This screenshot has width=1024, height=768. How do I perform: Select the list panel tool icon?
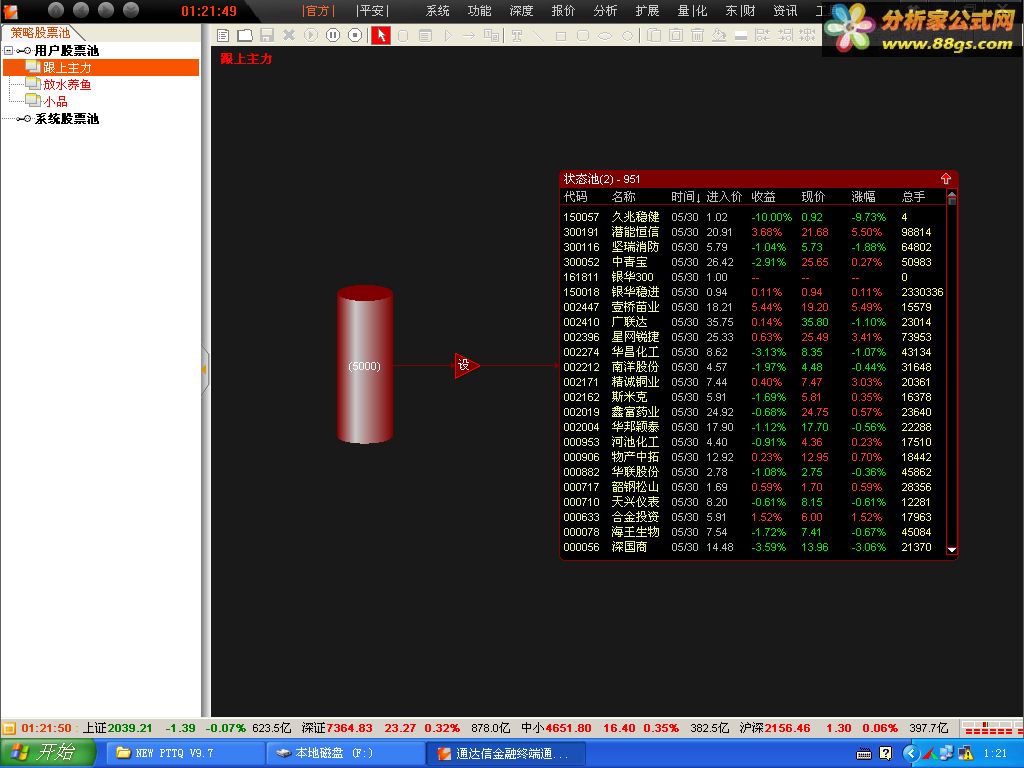(x=425, y=36)
